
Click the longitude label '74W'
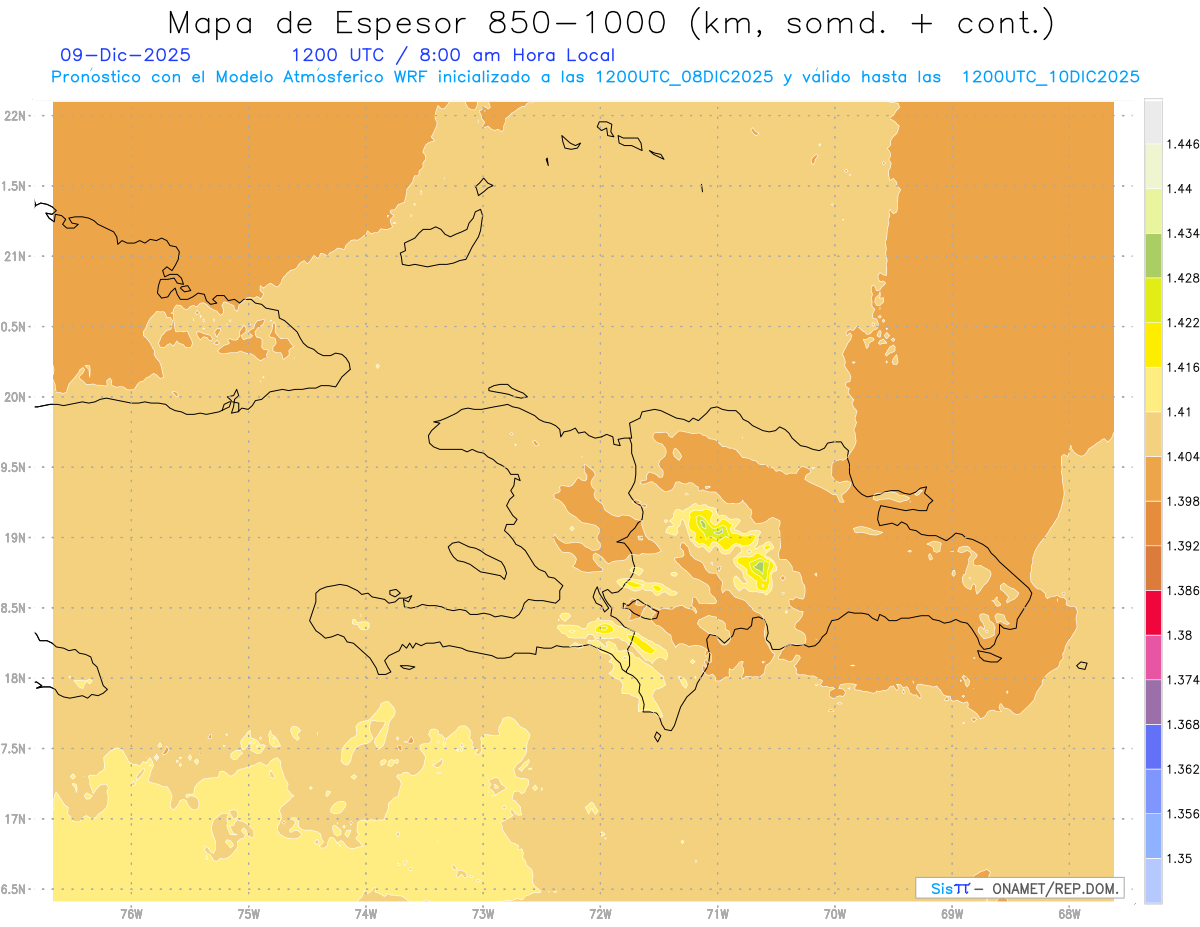(x=365, y=914)
